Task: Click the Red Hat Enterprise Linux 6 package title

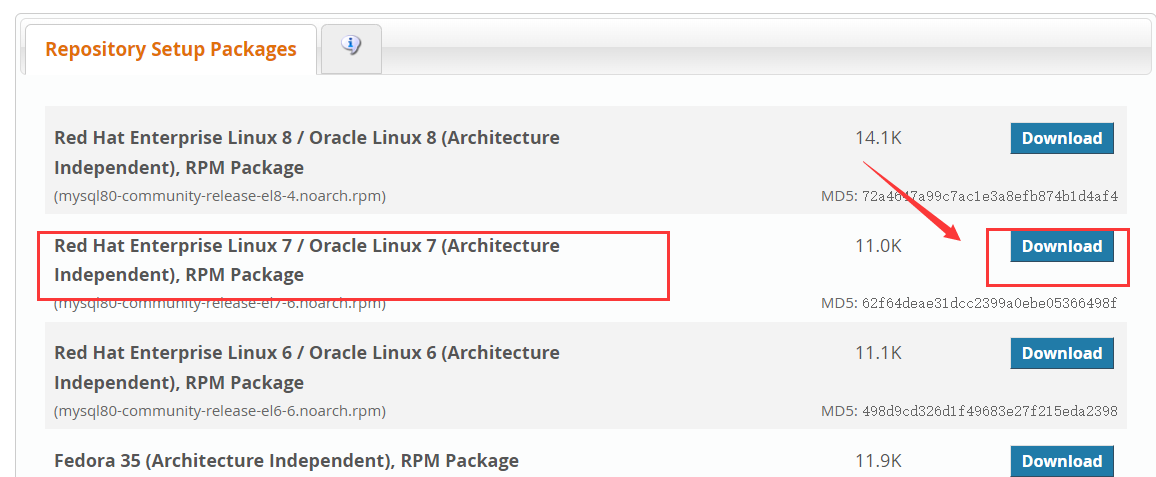Action: tap(307, 367)
